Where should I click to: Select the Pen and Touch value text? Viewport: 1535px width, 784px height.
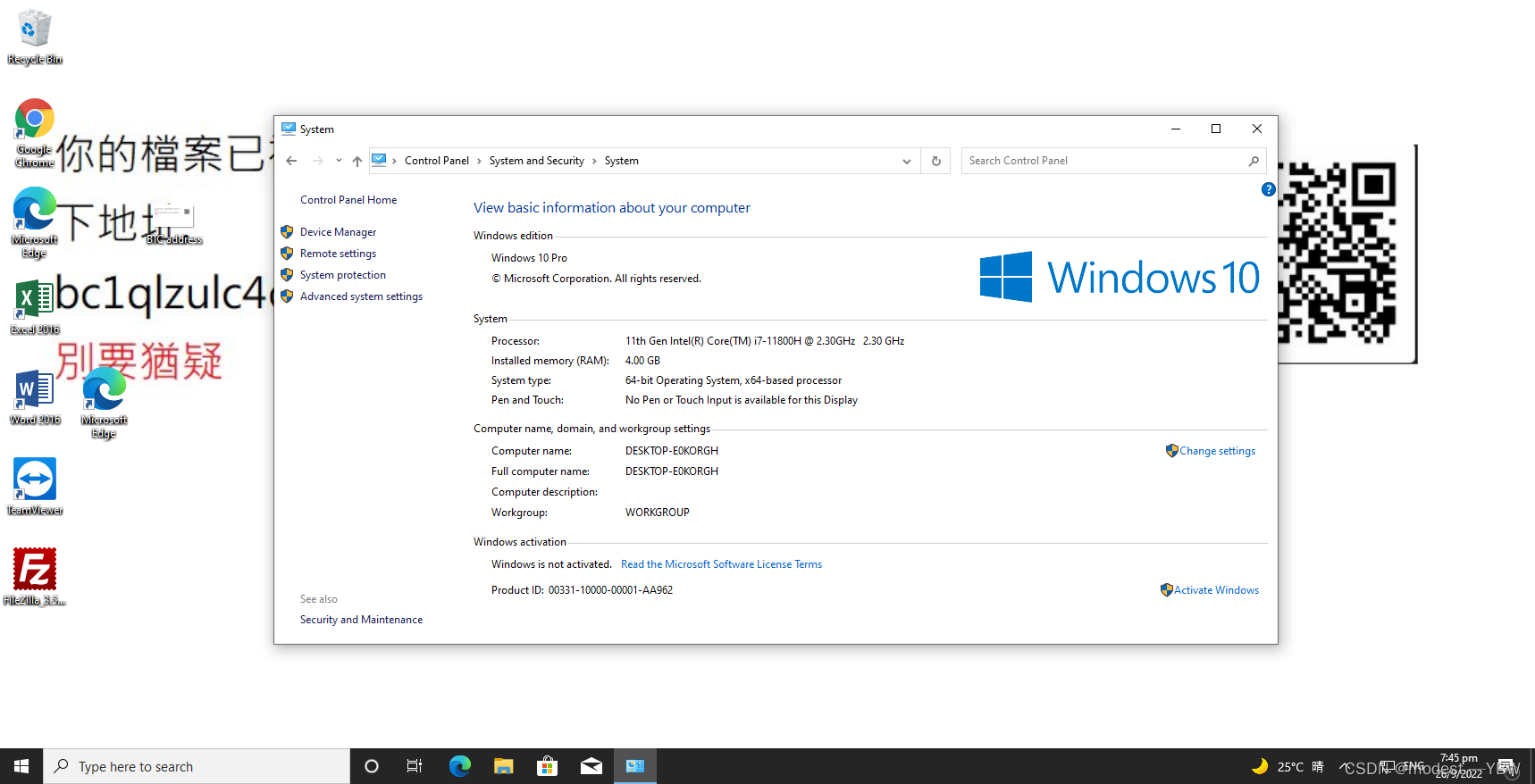click(x=742, y=400)
